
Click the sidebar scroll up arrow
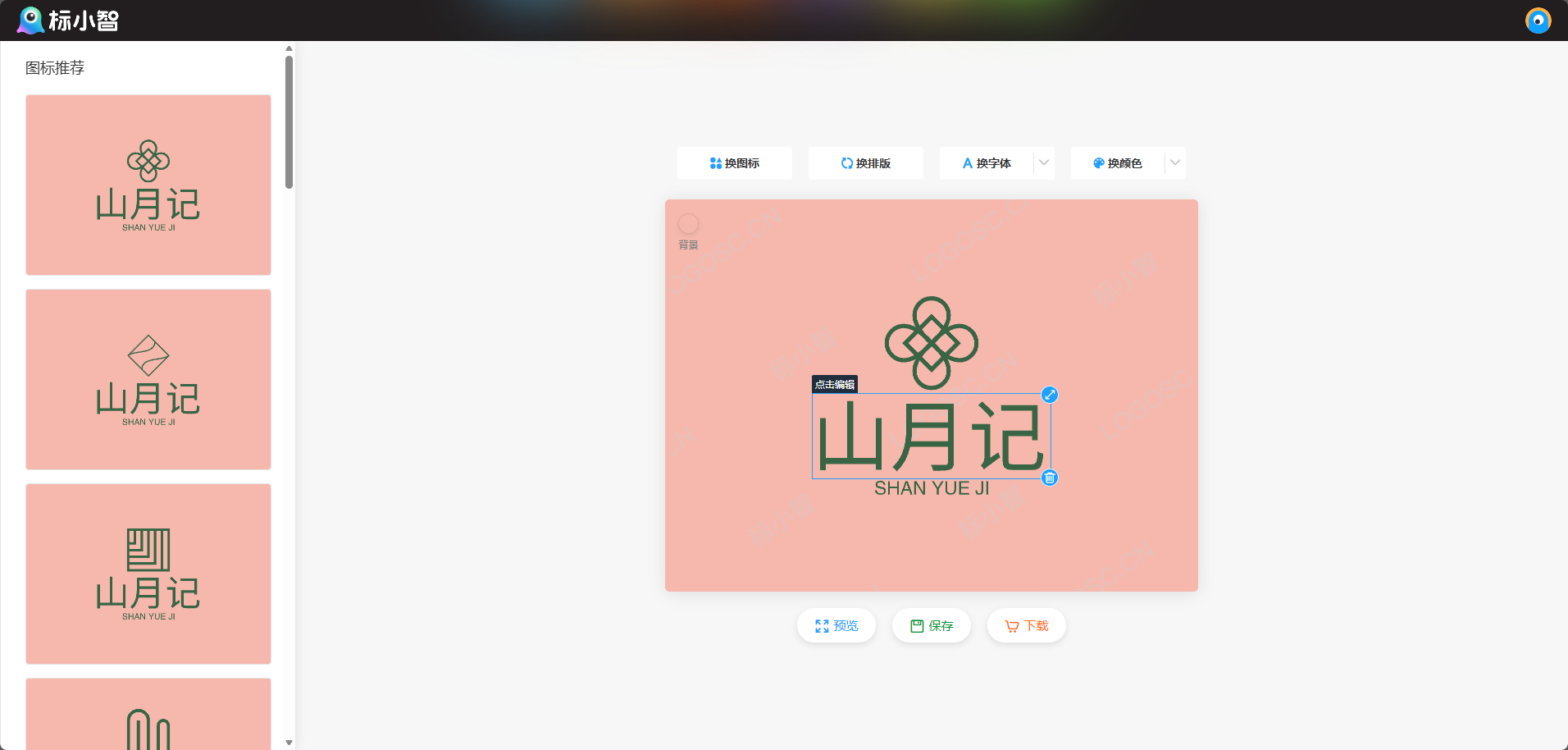(x=289, y=48)
